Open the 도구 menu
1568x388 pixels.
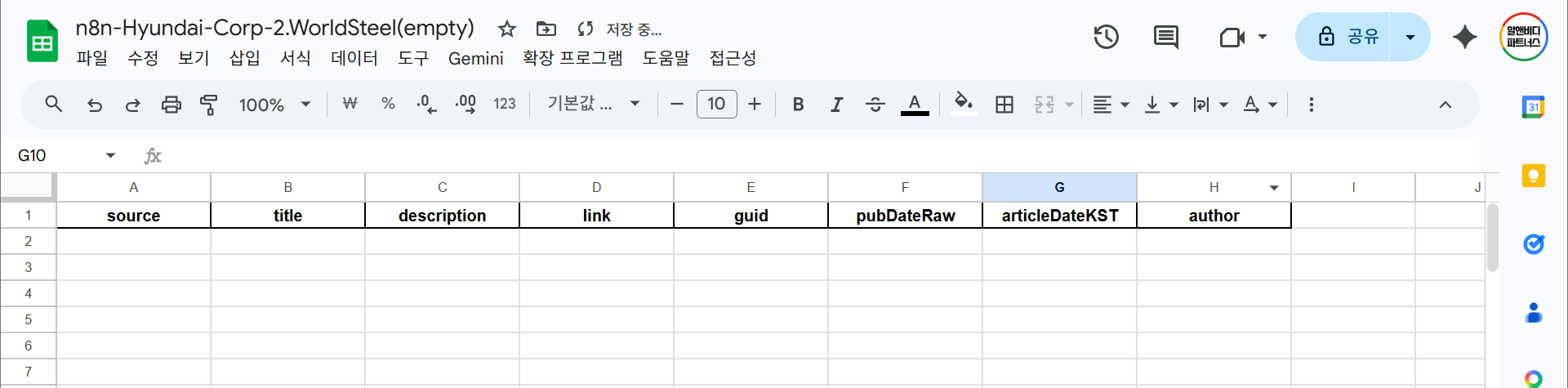pos(413,58)
